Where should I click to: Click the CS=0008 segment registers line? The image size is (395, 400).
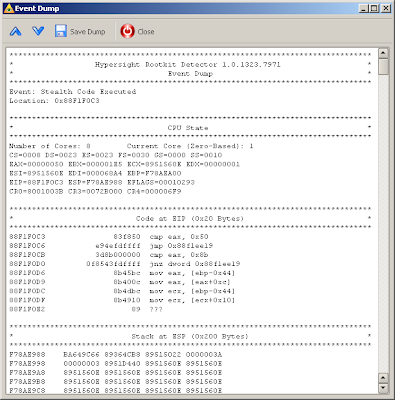(x=116, y=155)
